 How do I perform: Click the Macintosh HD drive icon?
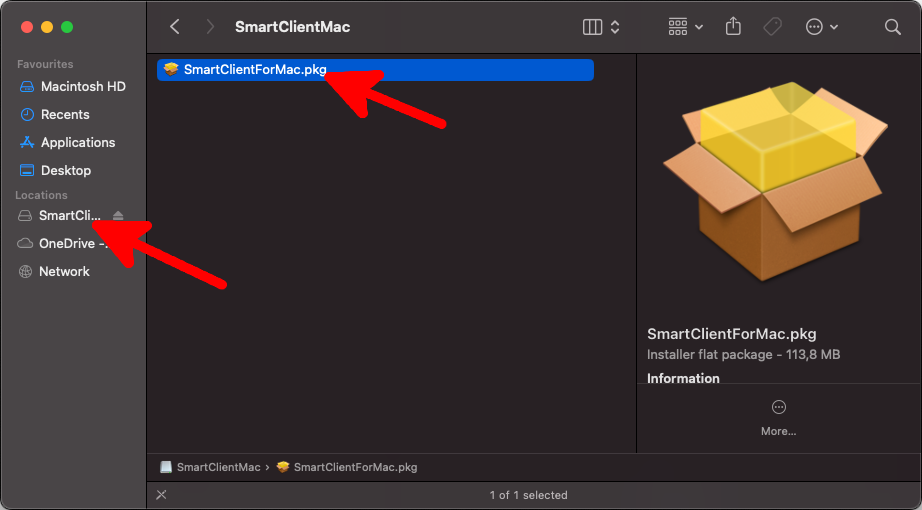click(x=27, y=86)
